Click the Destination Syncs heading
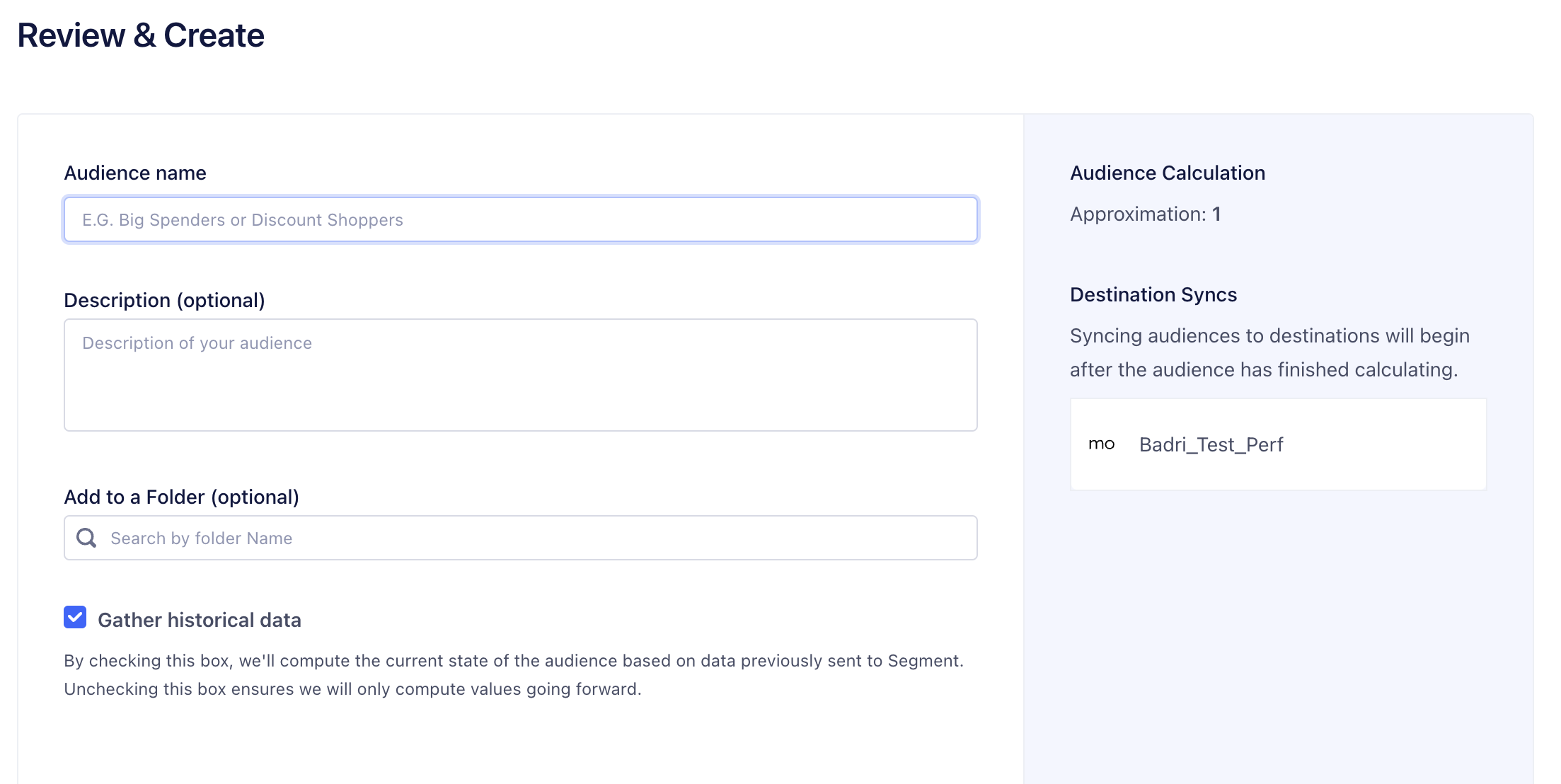The image size is (1561, 784). 1153,294
